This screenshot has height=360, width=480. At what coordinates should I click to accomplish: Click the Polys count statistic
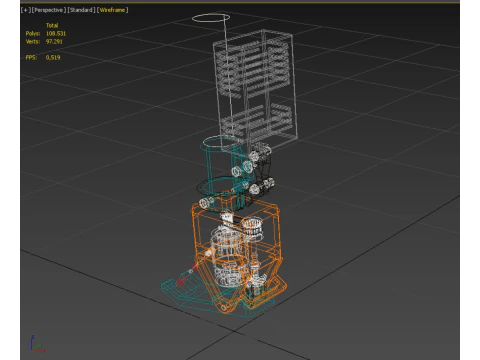(46, 33)
